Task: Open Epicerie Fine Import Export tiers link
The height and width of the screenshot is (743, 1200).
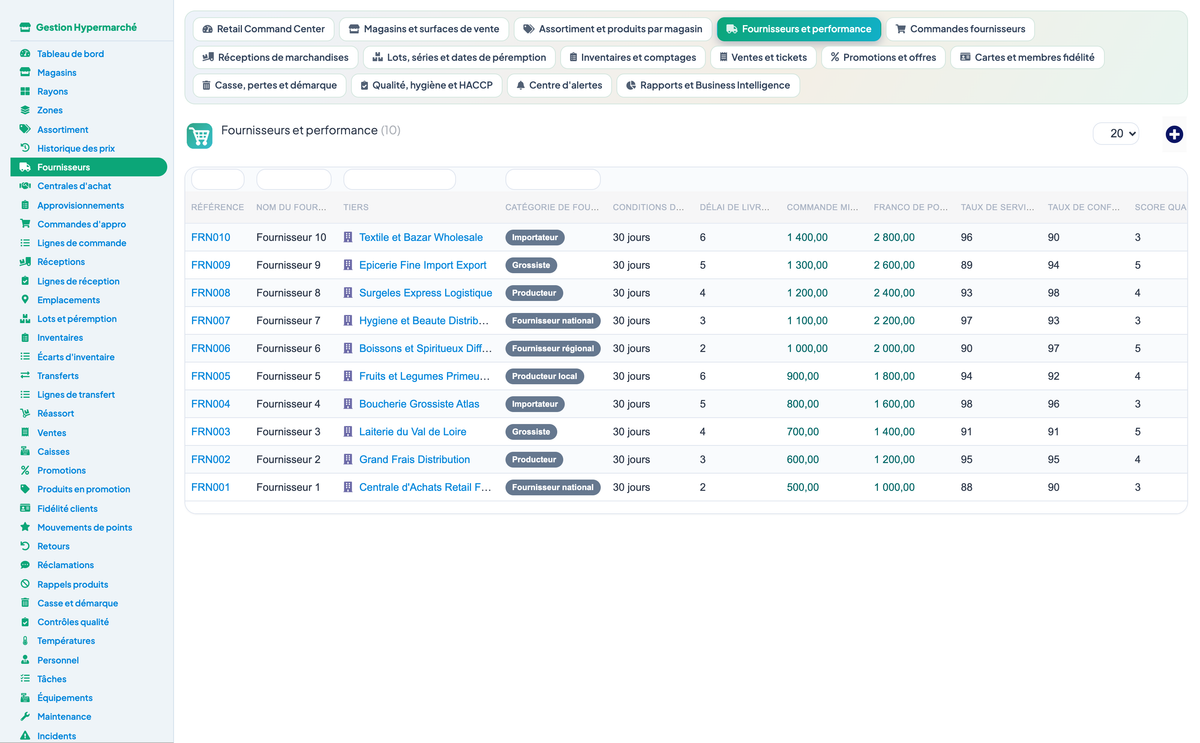Action: pos(423,266)
